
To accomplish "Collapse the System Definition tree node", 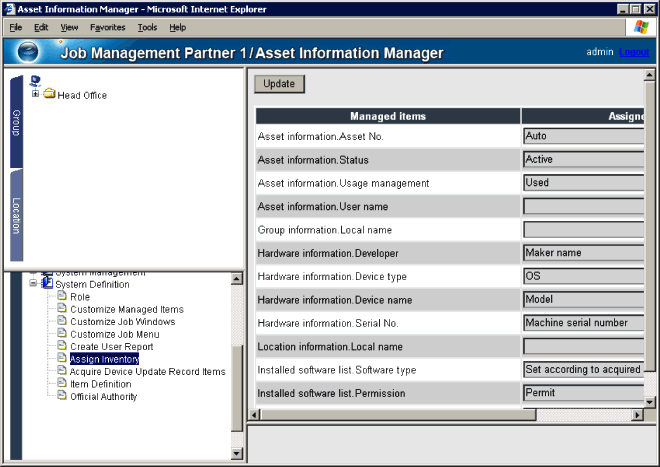I will 33,284.
